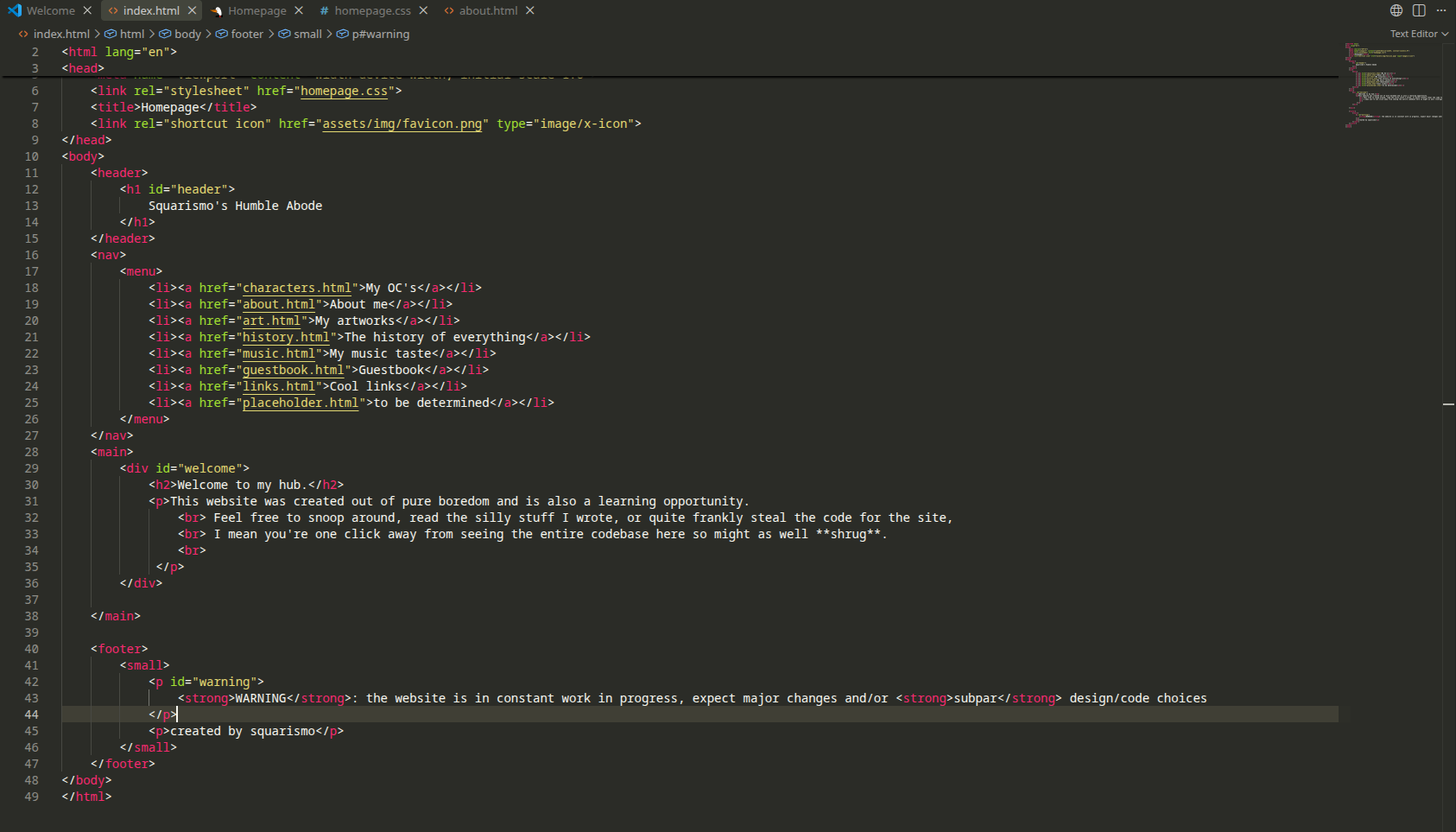
Task: Open the Text Editor dropdown
Action: pos(1419,34)
